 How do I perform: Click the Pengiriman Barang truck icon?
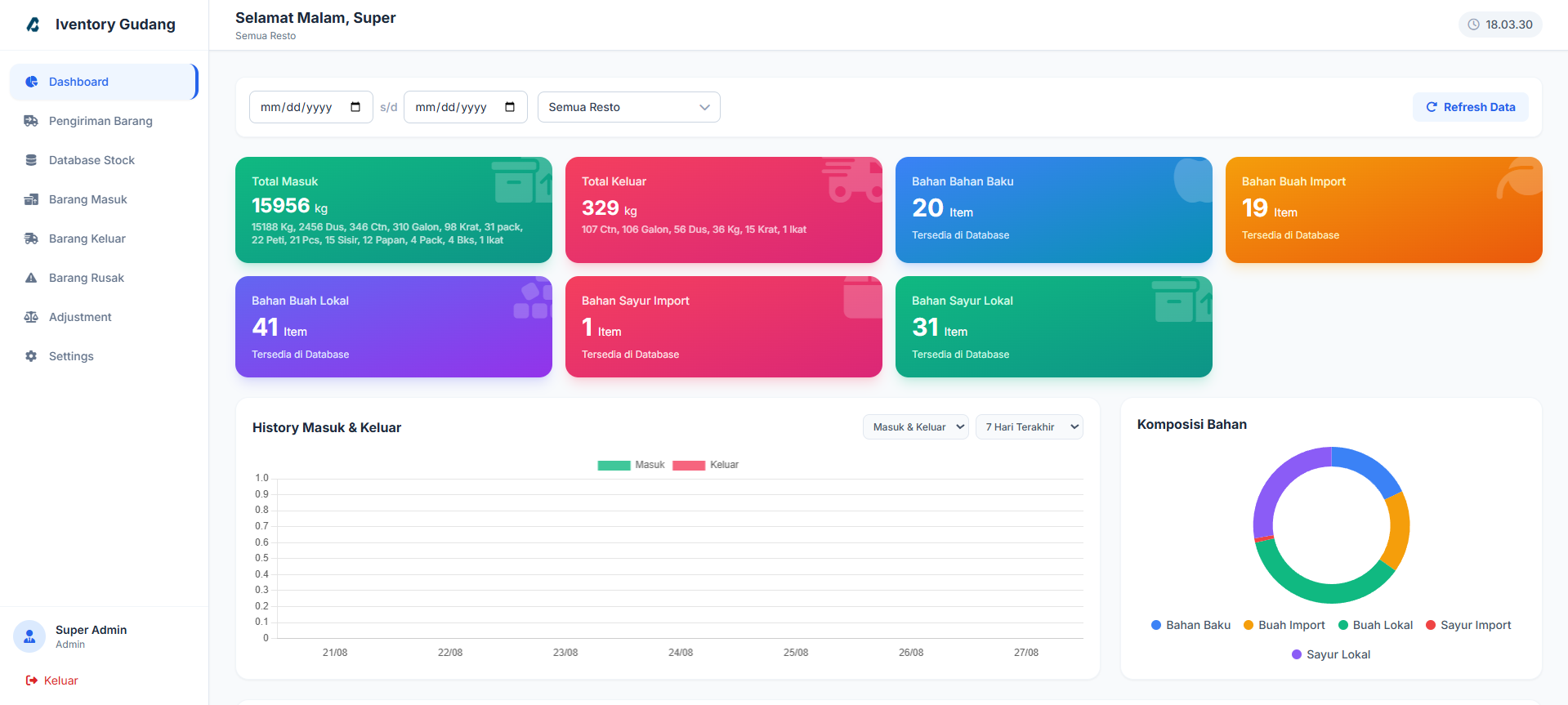[31, 121]
